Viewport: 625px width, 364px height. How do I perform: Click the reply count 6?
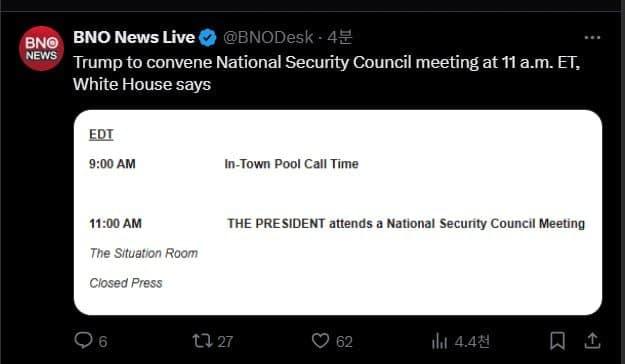point(103,342)
